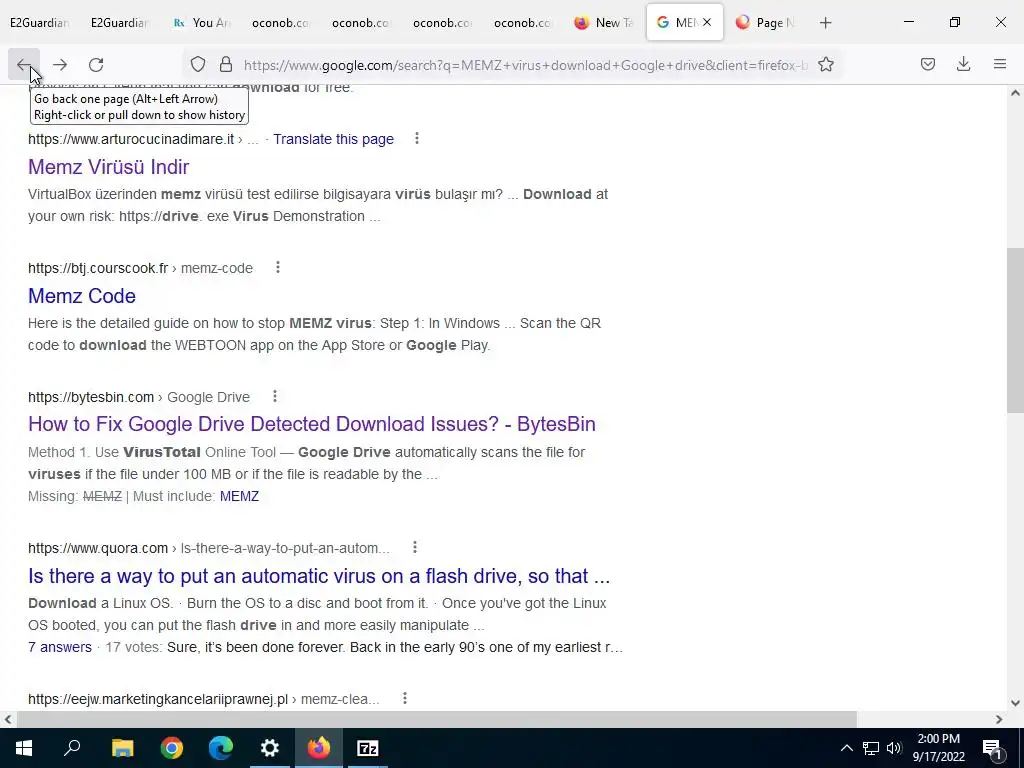Viewport: 1024px width, 768px height.
Task: Click the site security padlock icon
Action: click(x=226, y=65)
